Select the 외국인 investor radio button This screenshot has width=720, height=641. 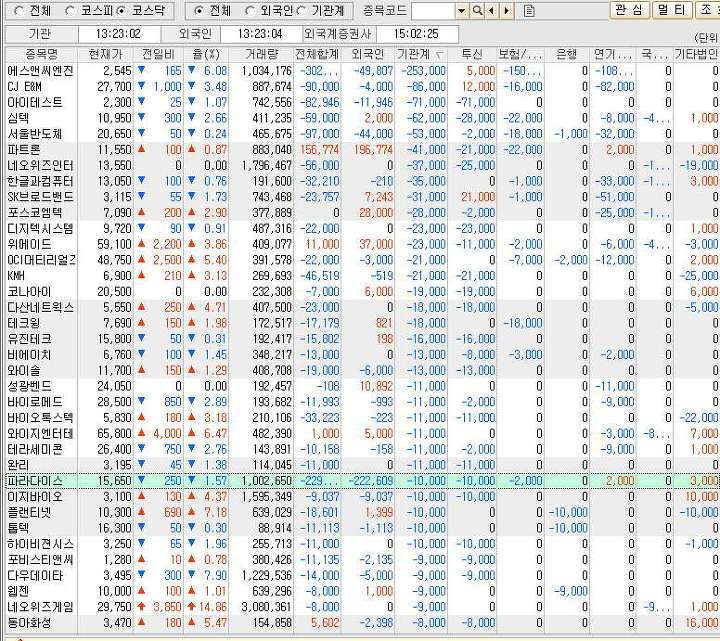click(x=250, y=11)
